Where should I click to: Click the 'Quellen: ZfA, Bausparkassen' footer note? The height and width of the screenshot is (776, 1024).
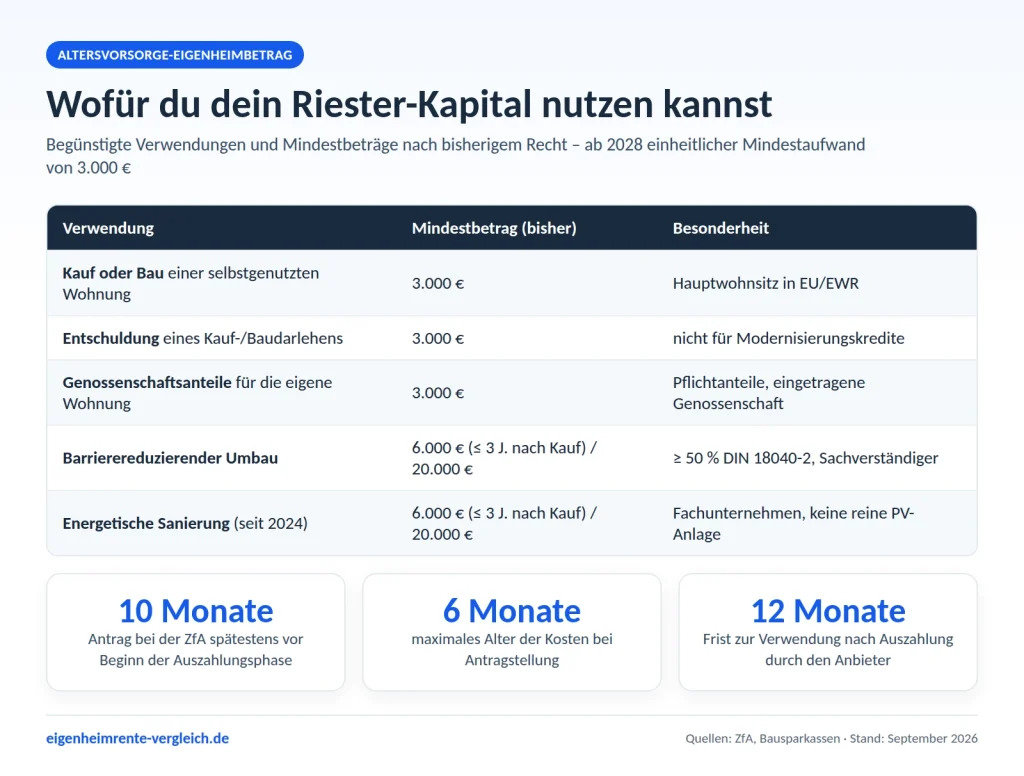coord(831,738)
